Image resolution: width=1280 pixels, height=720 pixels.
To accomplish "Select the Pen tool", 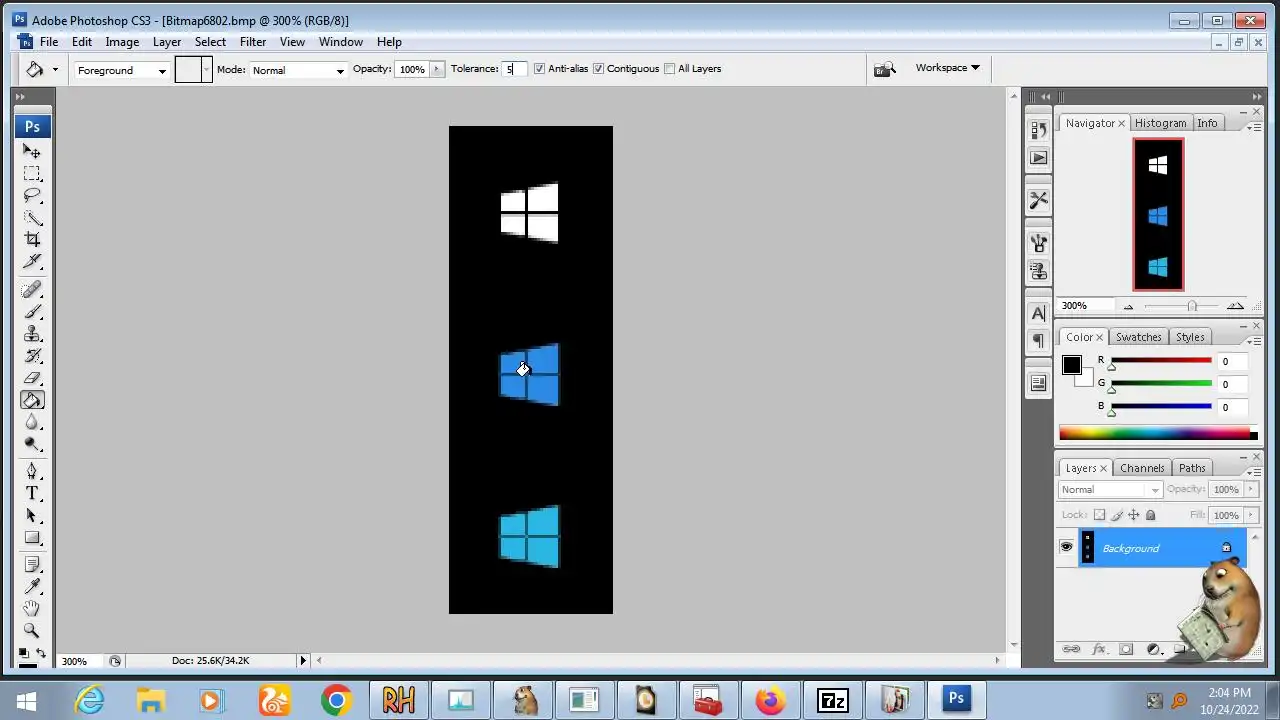I will tap(32, 471).
